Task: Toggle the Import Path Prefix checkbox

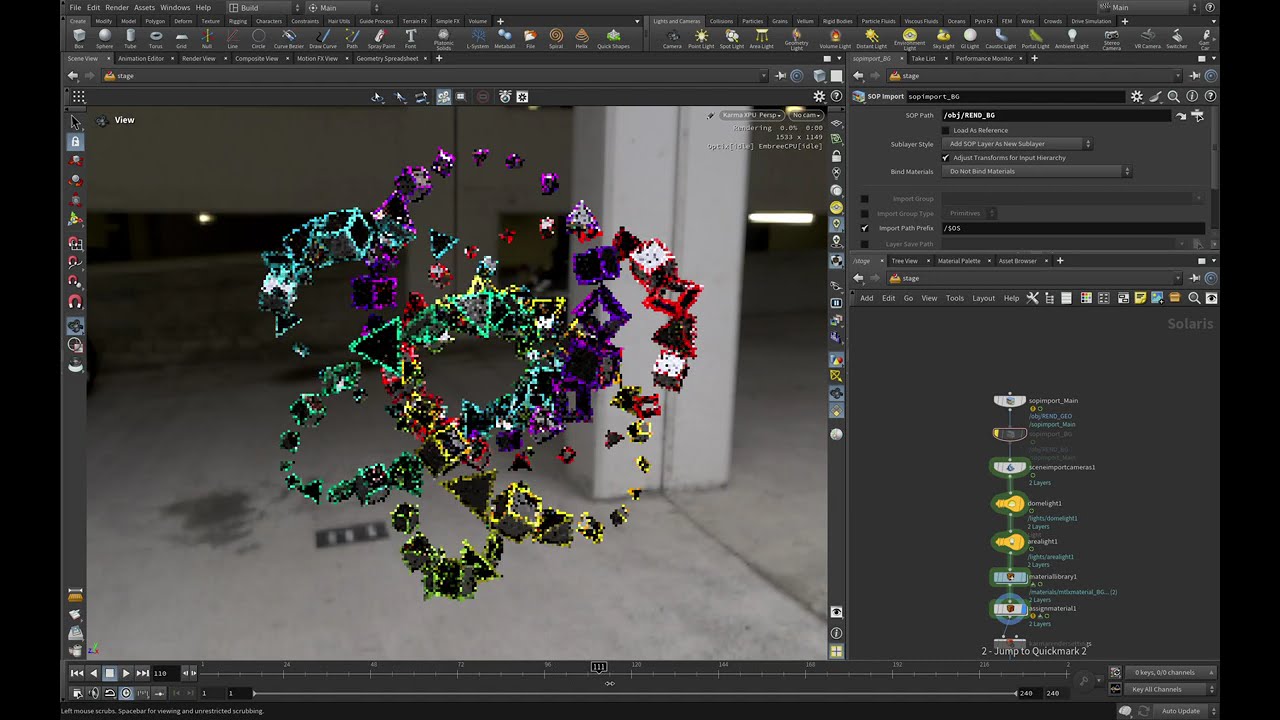Action: tap(865, 228)
